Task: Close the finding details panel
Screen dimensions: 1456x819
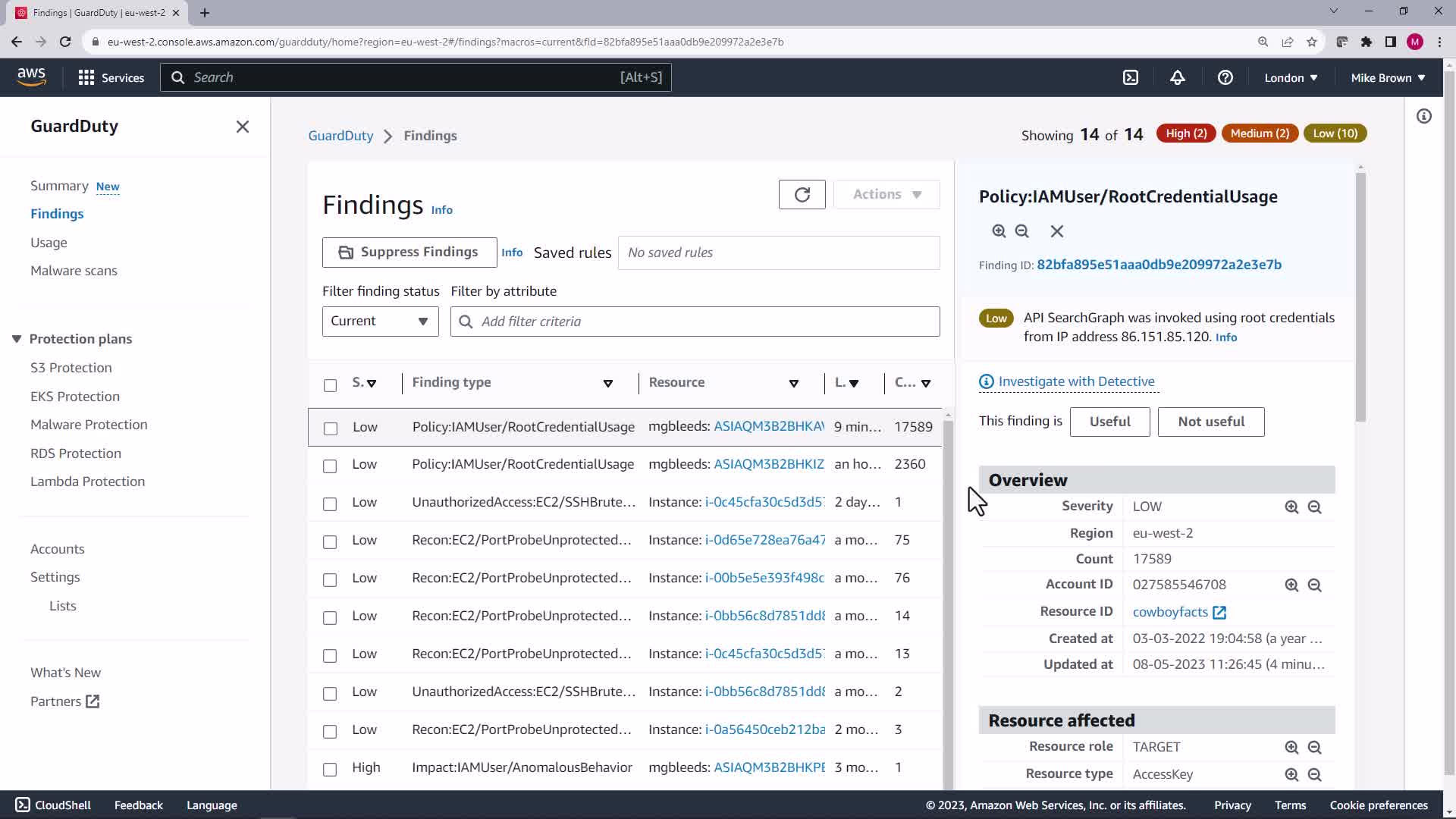Action: point(1056,231)
